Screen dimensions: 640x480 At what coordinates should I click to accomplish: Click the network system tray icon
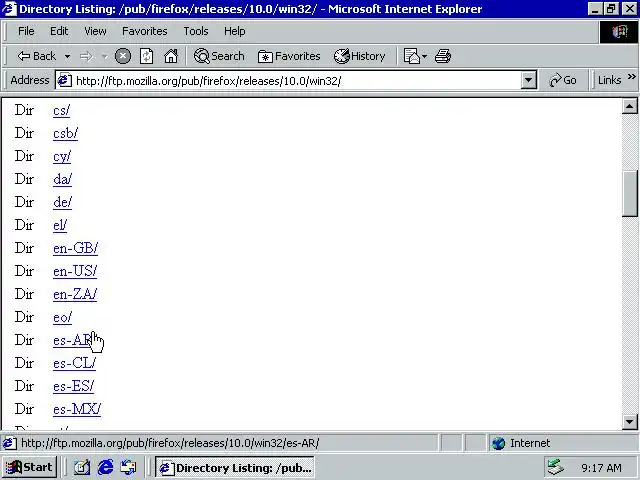pos(556,467)
